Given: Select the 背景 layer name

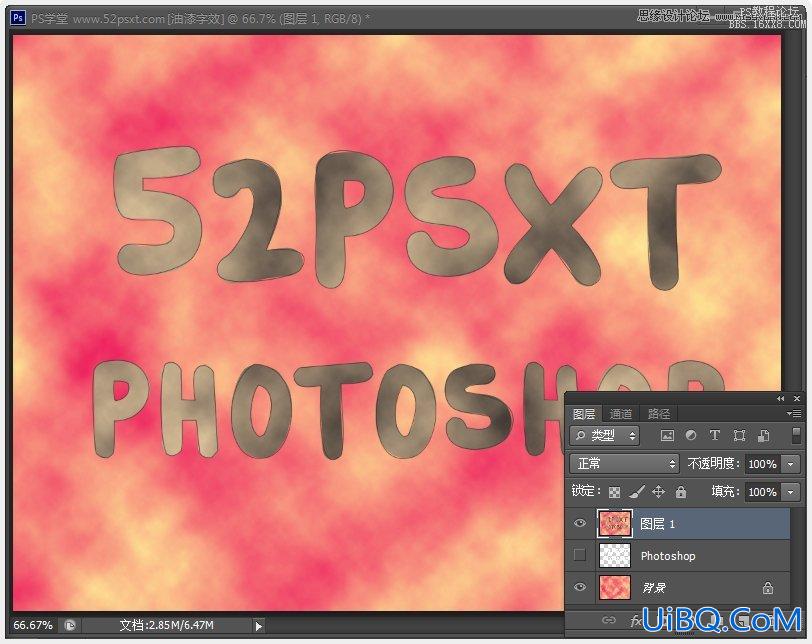Looking at the screenshot, I should click(654, 588).
